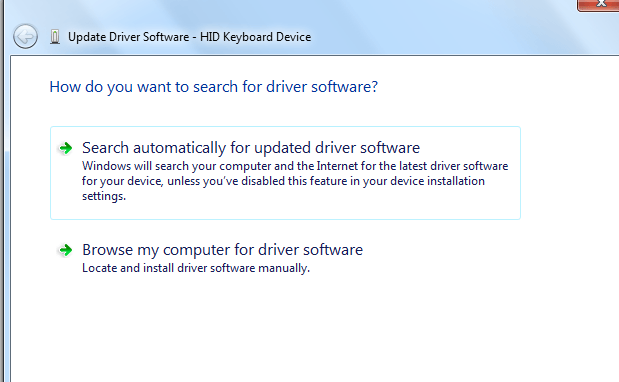Click 'How do you want to search' heading
Viewport: 619px width, 382px height.
click(214, 87)
